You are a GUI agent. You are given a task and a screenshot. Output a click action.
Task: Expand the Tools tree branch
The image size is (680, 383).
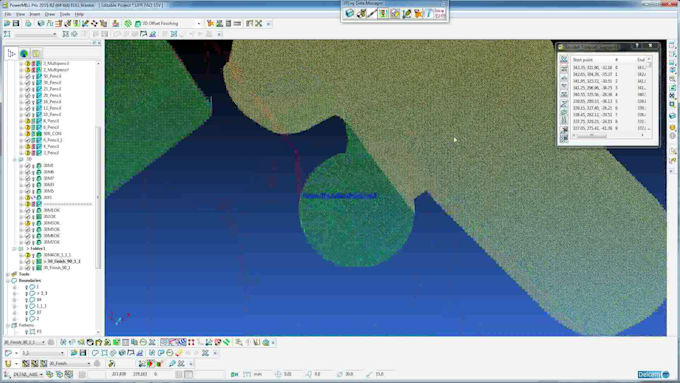point(8,274)
